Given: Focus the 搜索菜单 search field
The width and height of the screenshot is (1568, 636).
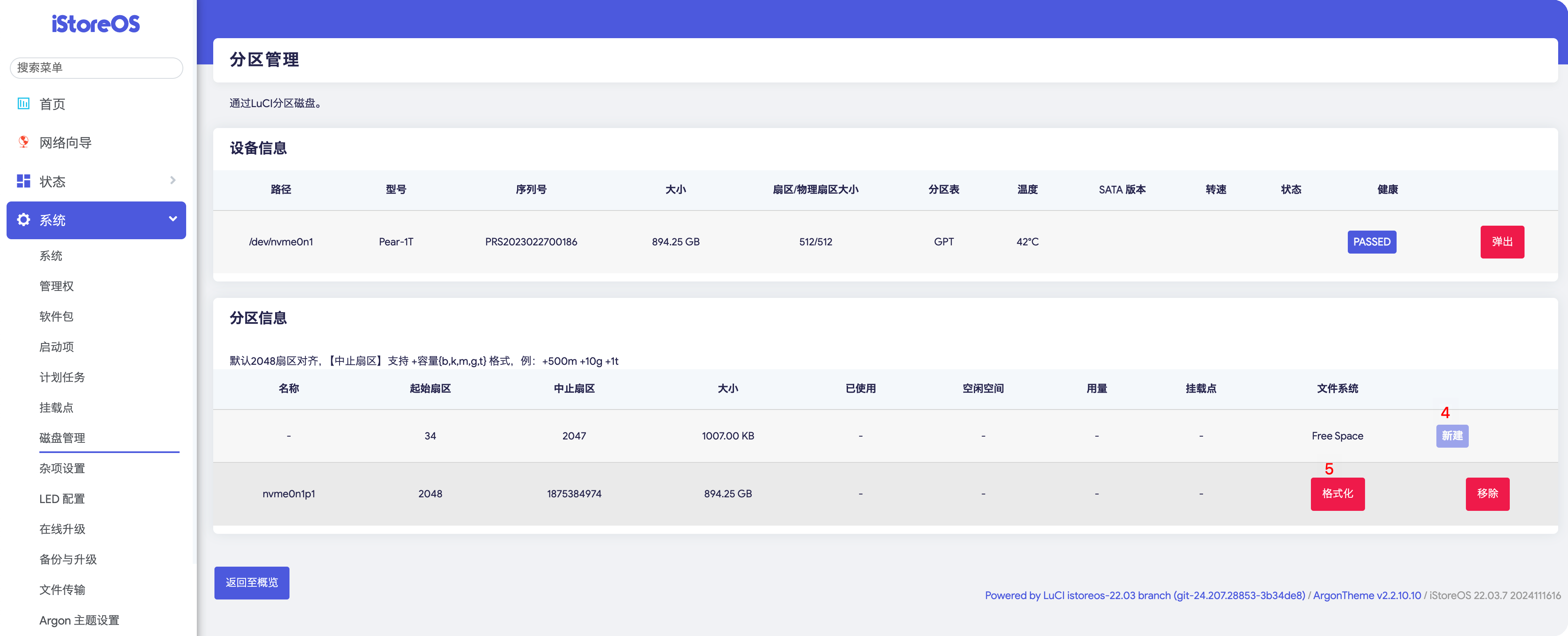Looking at the screenshot, I should coord(96,68).
